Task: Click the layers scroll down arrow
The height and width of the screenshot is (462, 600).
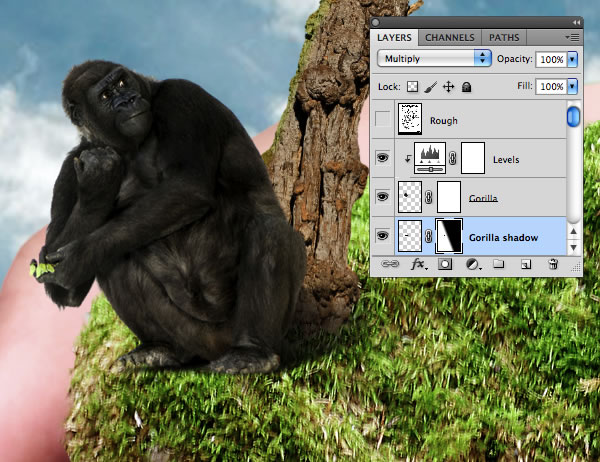Action: tap(573, 248)
